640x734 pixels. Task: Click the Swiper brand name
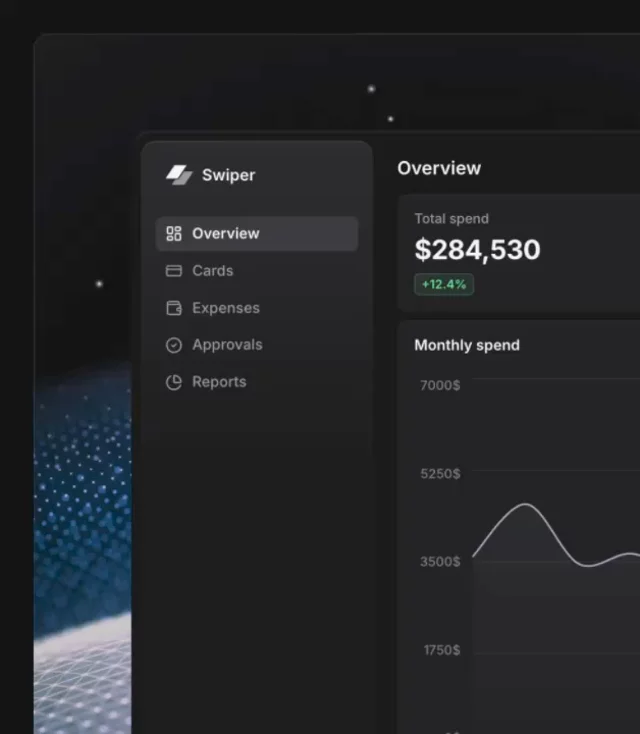click(228, 175)
